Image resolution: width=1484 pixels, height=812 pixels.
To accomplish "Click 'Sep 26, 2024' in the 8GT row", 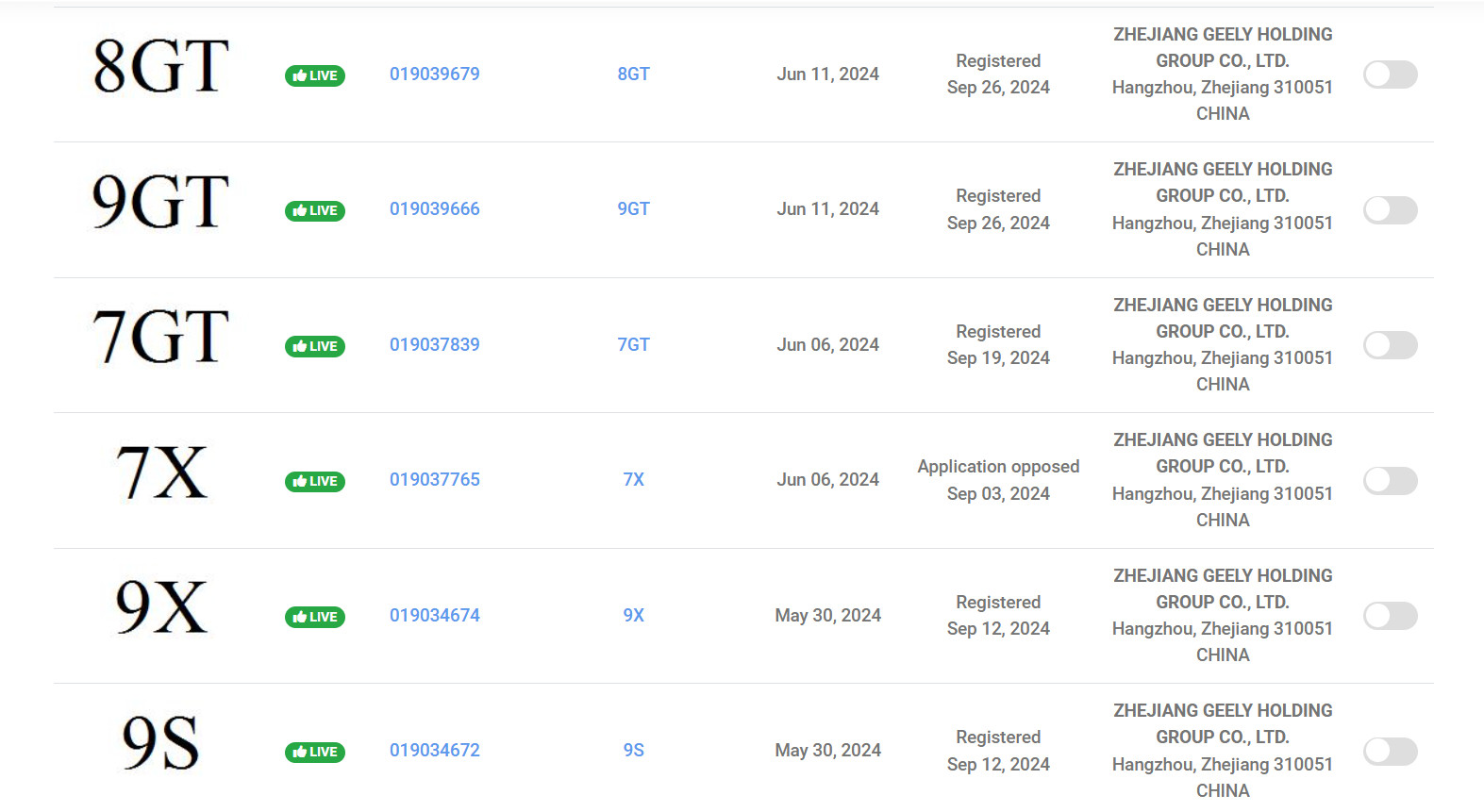I will [x=998, y=87].
